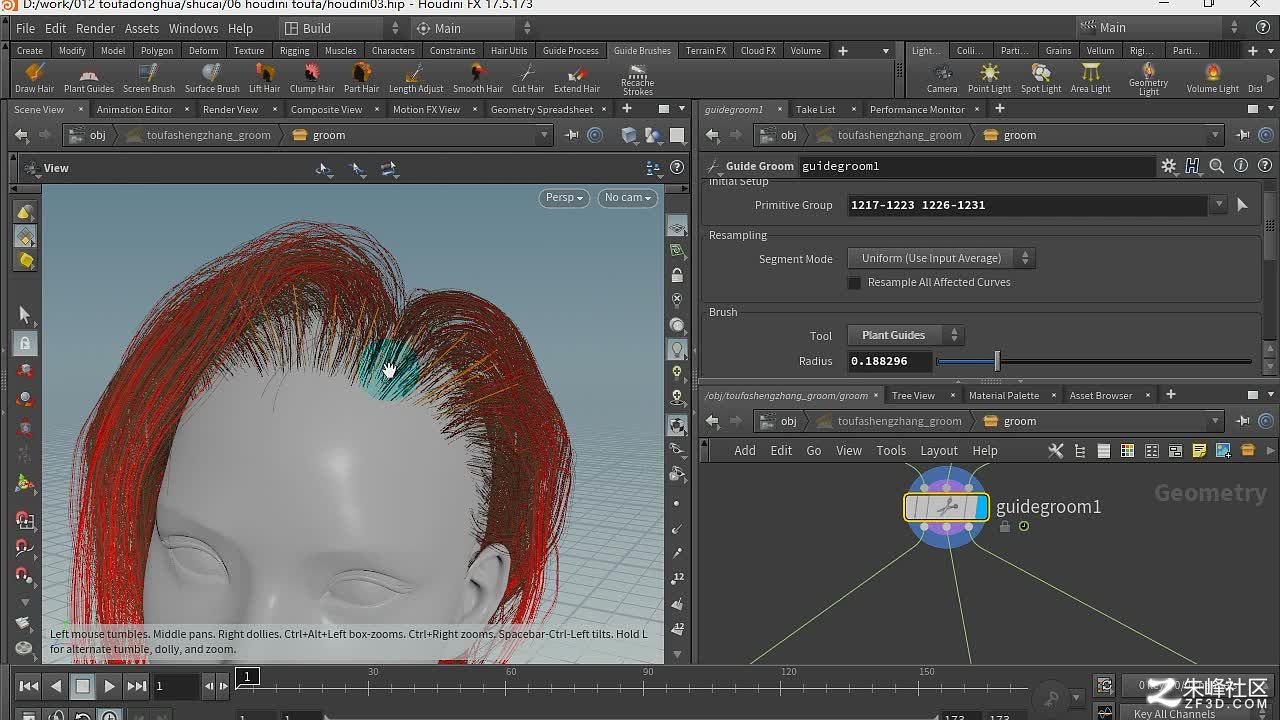The image size is (1280, 720).
Task: Open help for the Guide Groom node
Action: point(1266,166)
